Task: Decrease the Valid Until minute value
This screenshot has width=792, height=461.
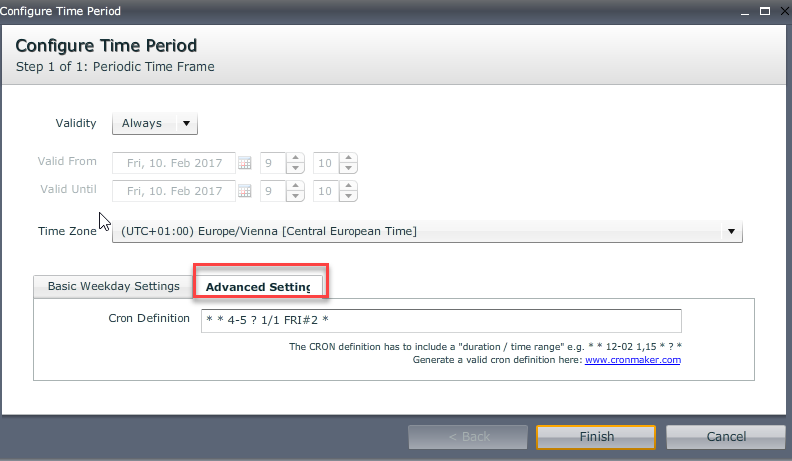Action: [350, 197]
